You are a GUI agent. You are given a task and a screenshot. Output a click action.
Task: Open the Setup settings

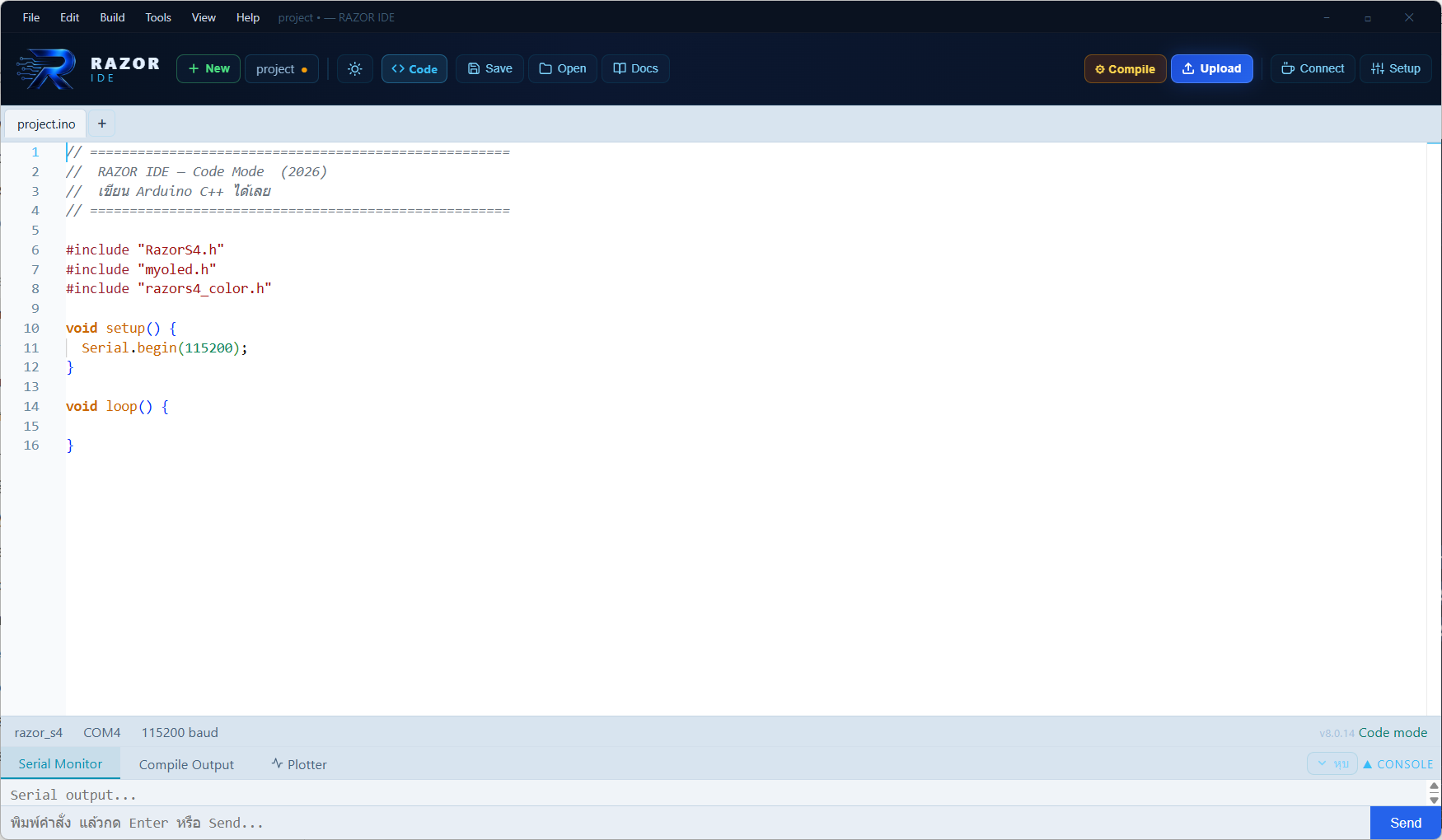(1396, 69)
